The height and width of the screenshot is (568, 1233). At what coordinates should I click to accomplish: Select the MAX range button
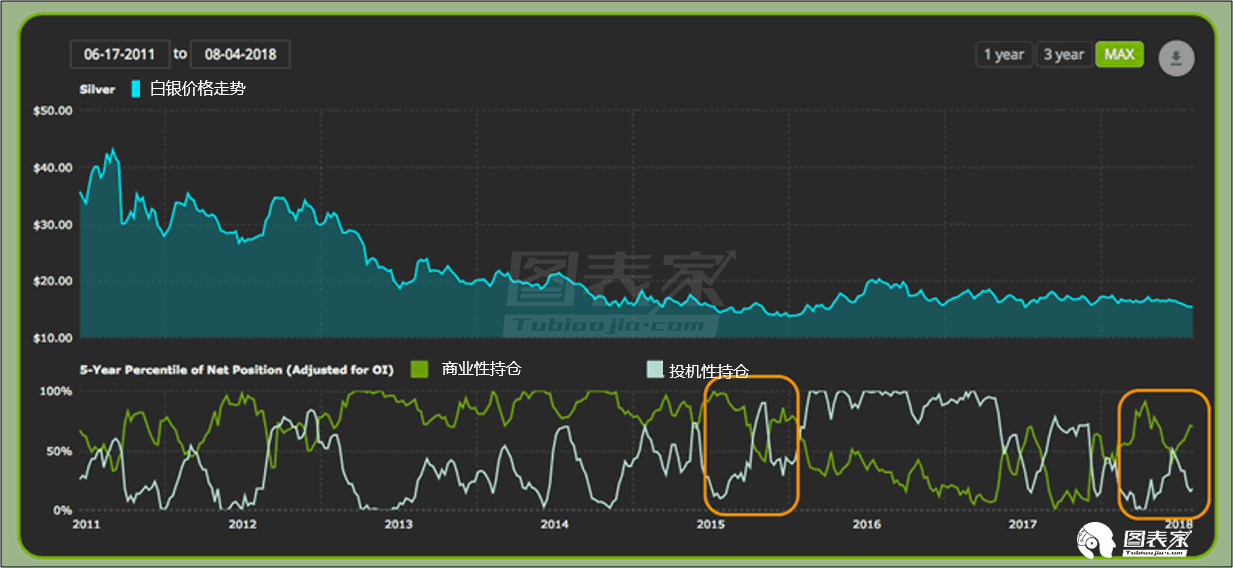tap(1119, 55)
